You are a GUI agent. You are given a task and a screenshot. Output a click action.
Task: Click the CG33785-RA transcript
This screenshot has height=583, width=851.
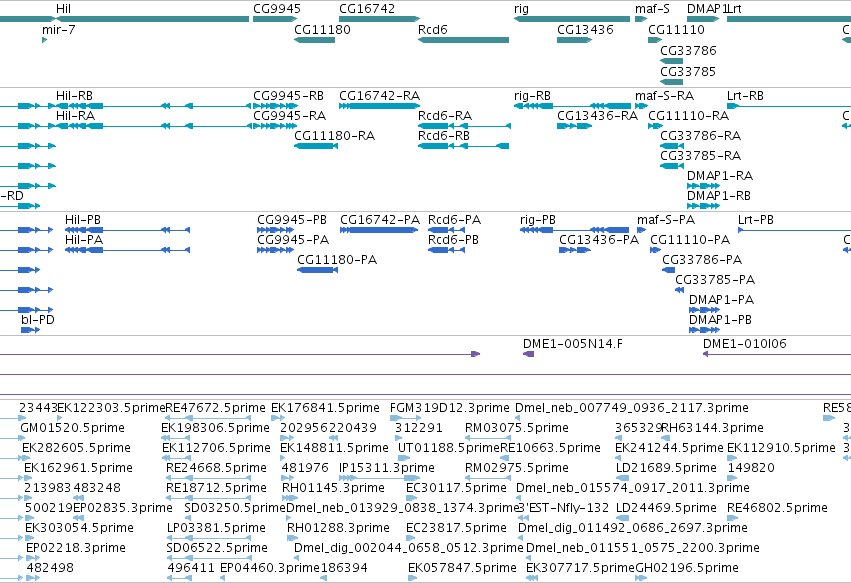click(671, 166)
